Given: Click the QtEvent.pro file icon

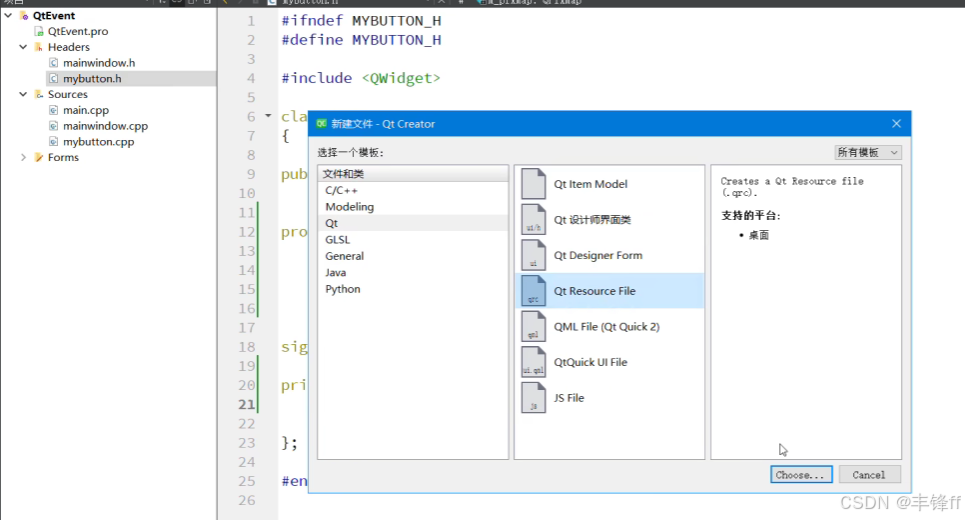Looking at the screenshot, I should click(x=39, y=31).
